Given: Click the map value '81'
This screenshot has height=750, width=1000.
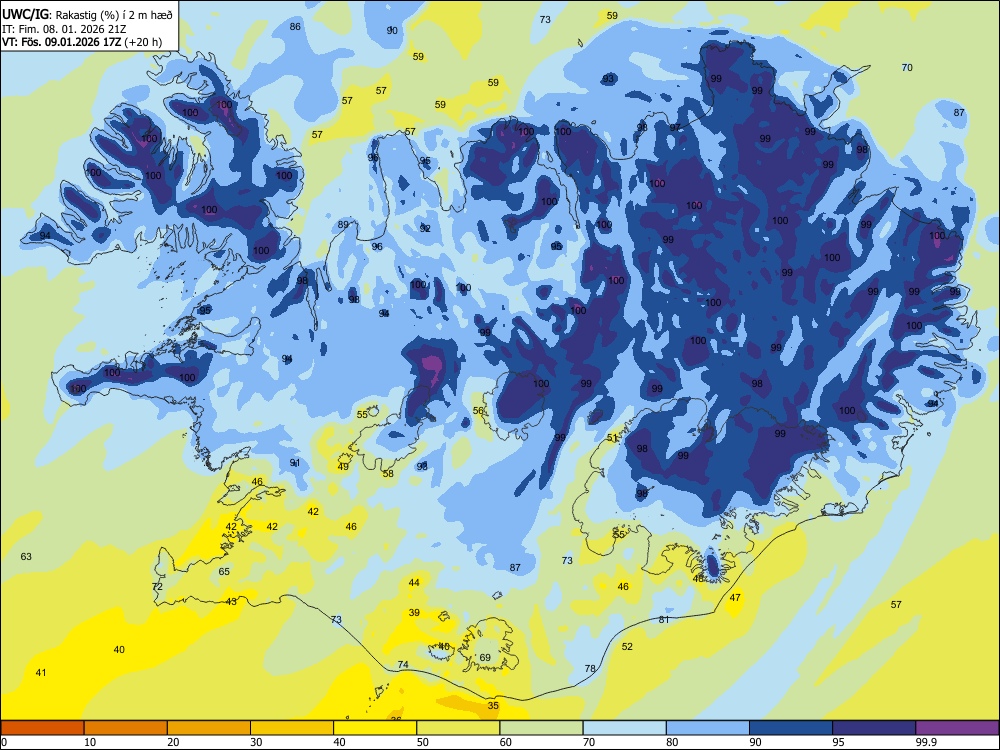Looking at the screenshot, I should click(x=664, y=619).
